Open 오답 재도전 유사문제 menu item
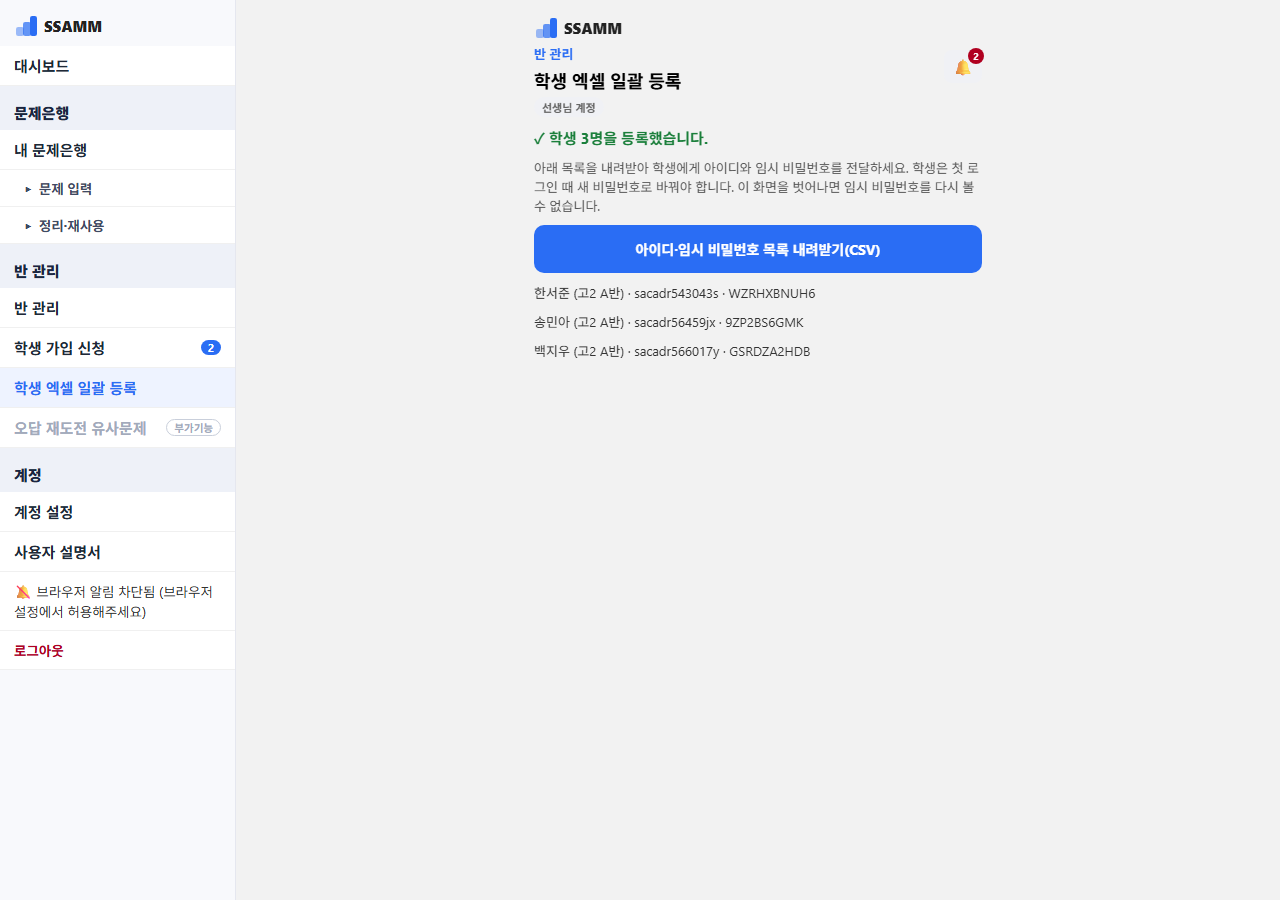Viewport: 1280px width, 900px height. 117,428
